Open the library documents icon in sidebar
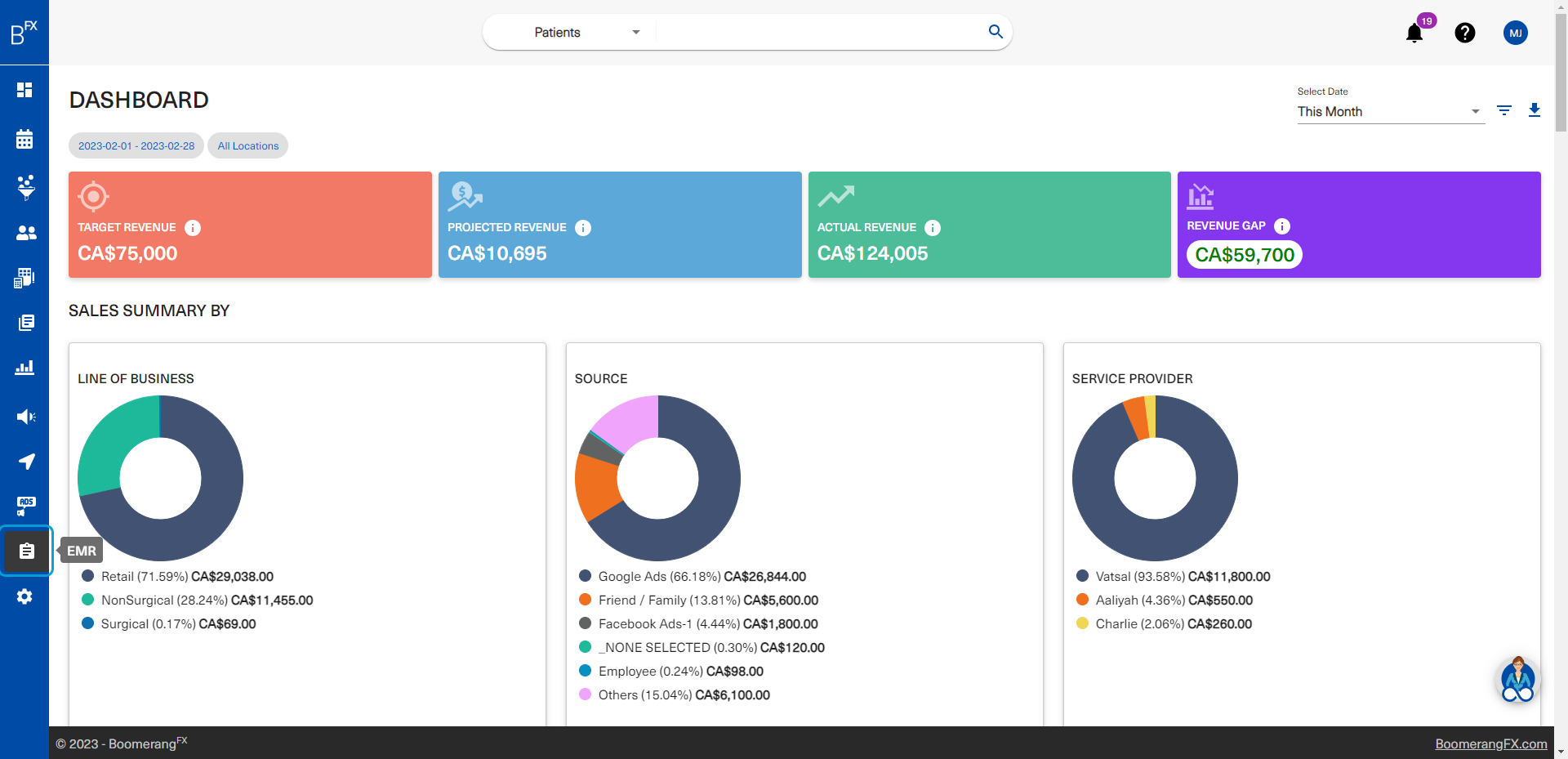Viewport: 1568px width, 759px height. (x=26, y=323)
